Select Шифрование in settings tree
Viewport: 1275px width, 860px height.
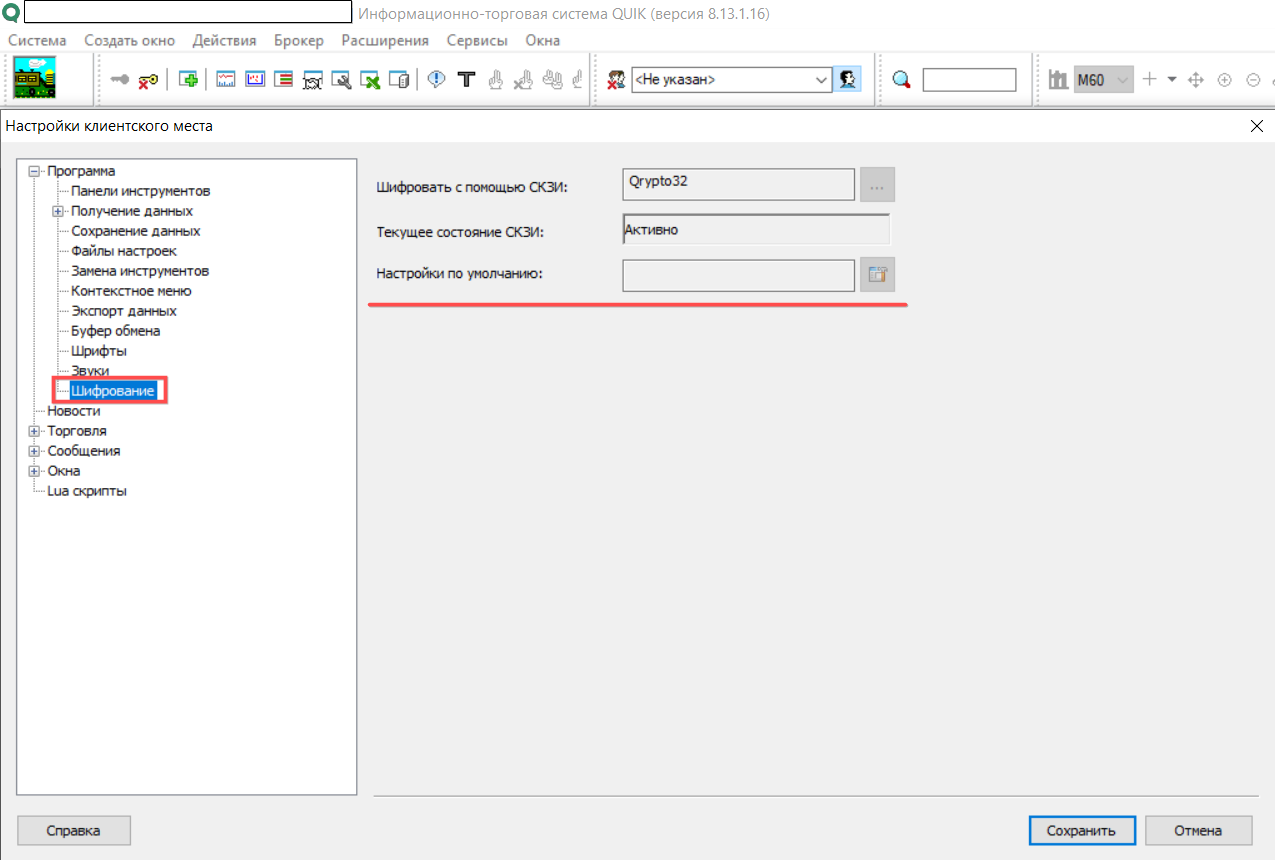[113, 391]
